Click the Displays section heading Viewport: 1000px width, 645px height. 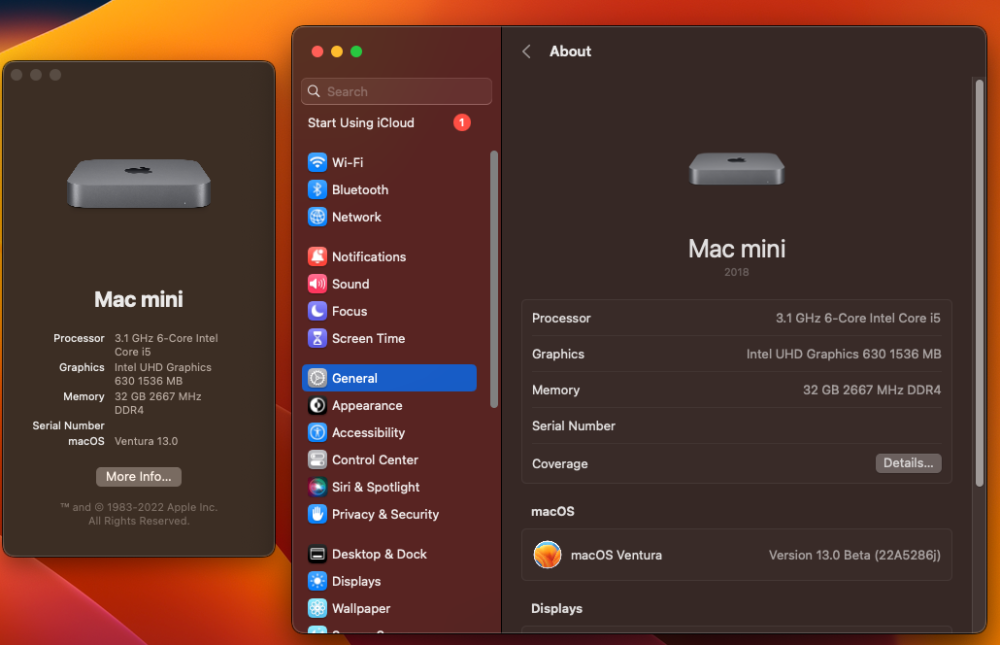pos(557,609)
